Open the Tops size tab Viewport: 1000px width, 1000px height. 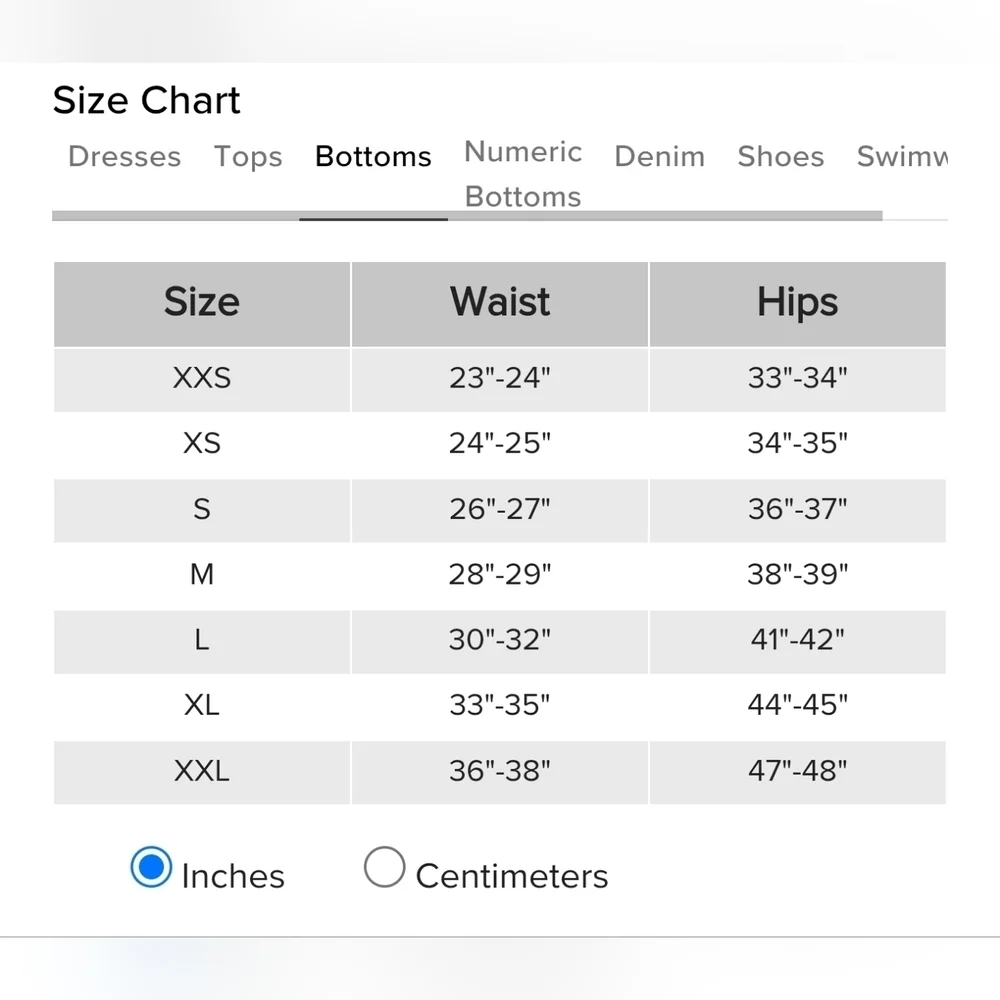point(248,156)
